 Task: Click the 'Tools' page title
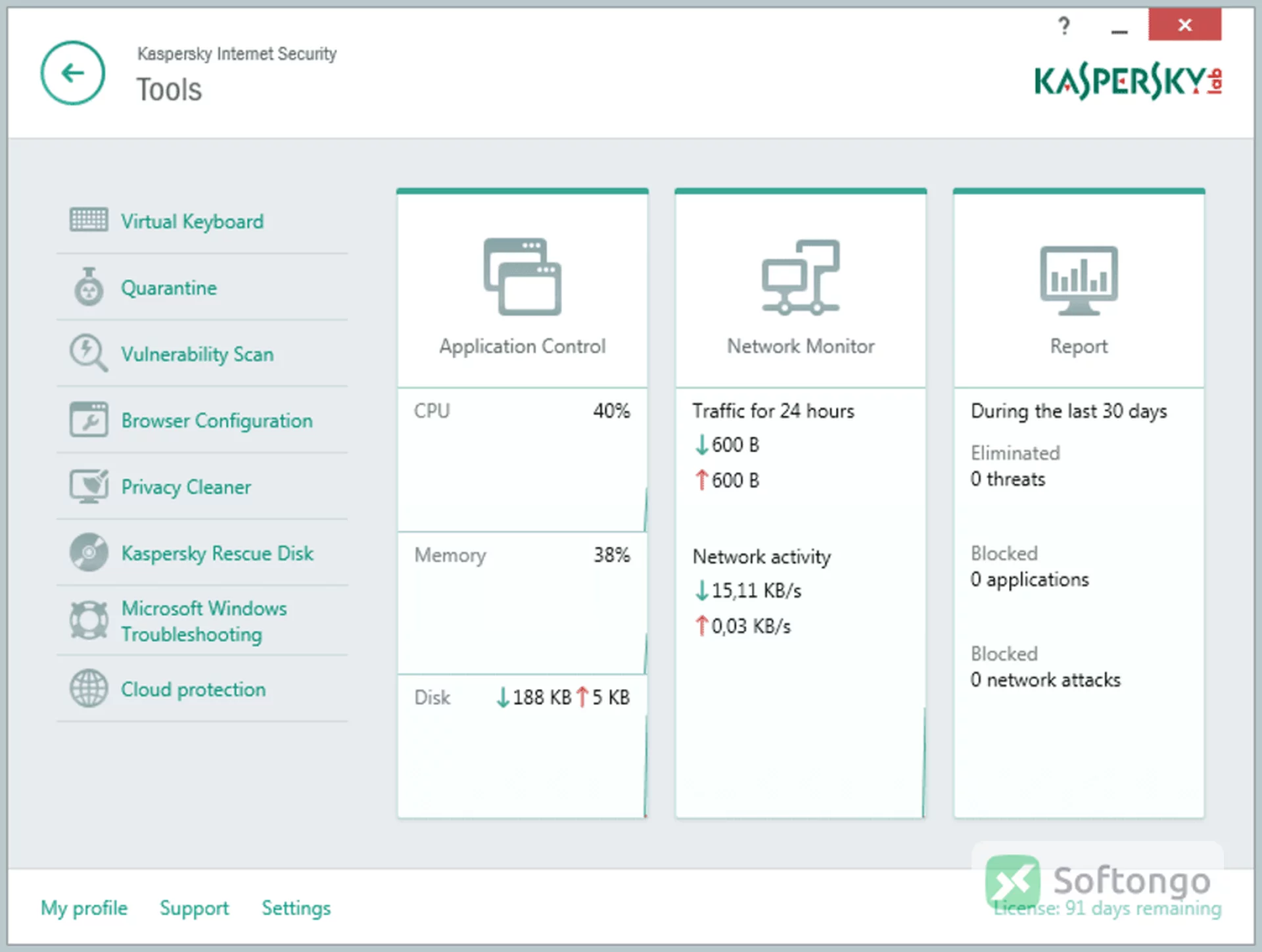coord(169,89)
